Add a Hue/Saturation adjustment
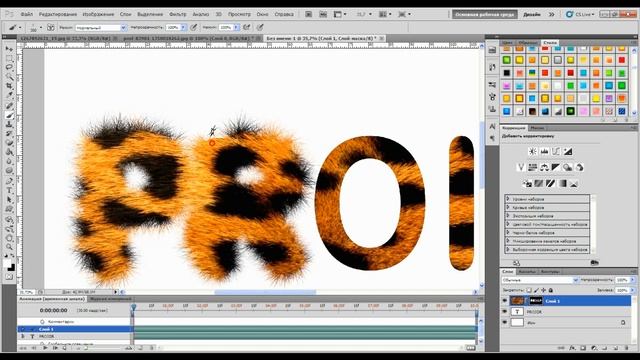This screenshot has height=360, width=640. pos(533,167)
